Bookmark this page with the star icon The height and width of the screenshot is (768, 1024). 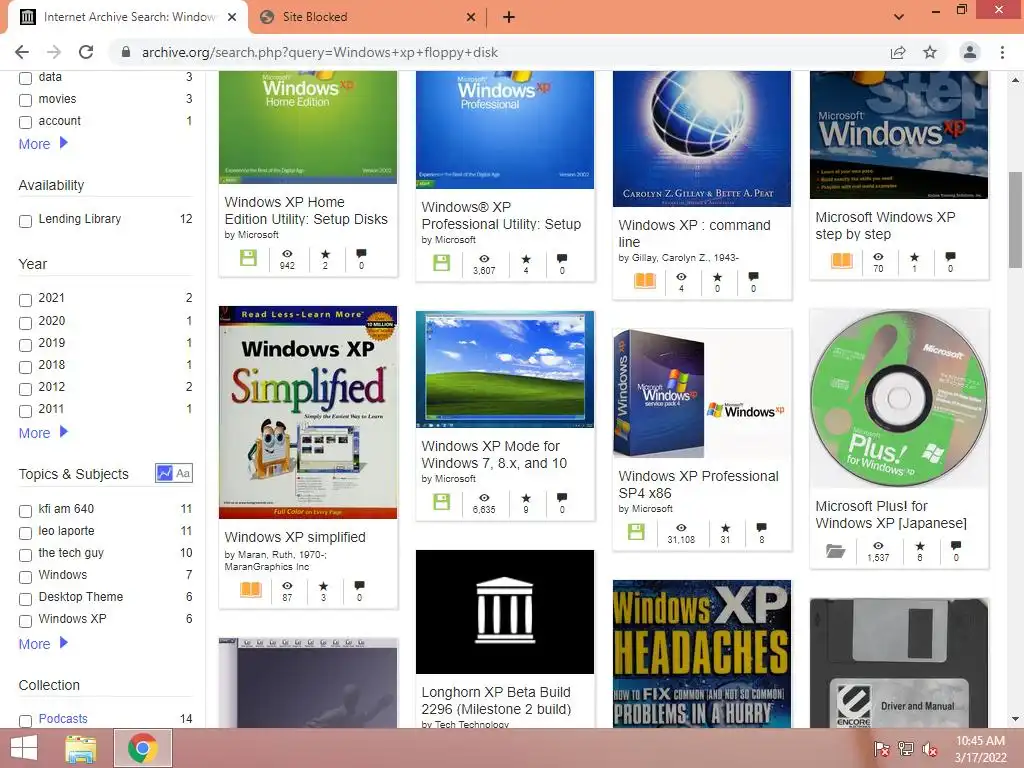pos(930,52)
